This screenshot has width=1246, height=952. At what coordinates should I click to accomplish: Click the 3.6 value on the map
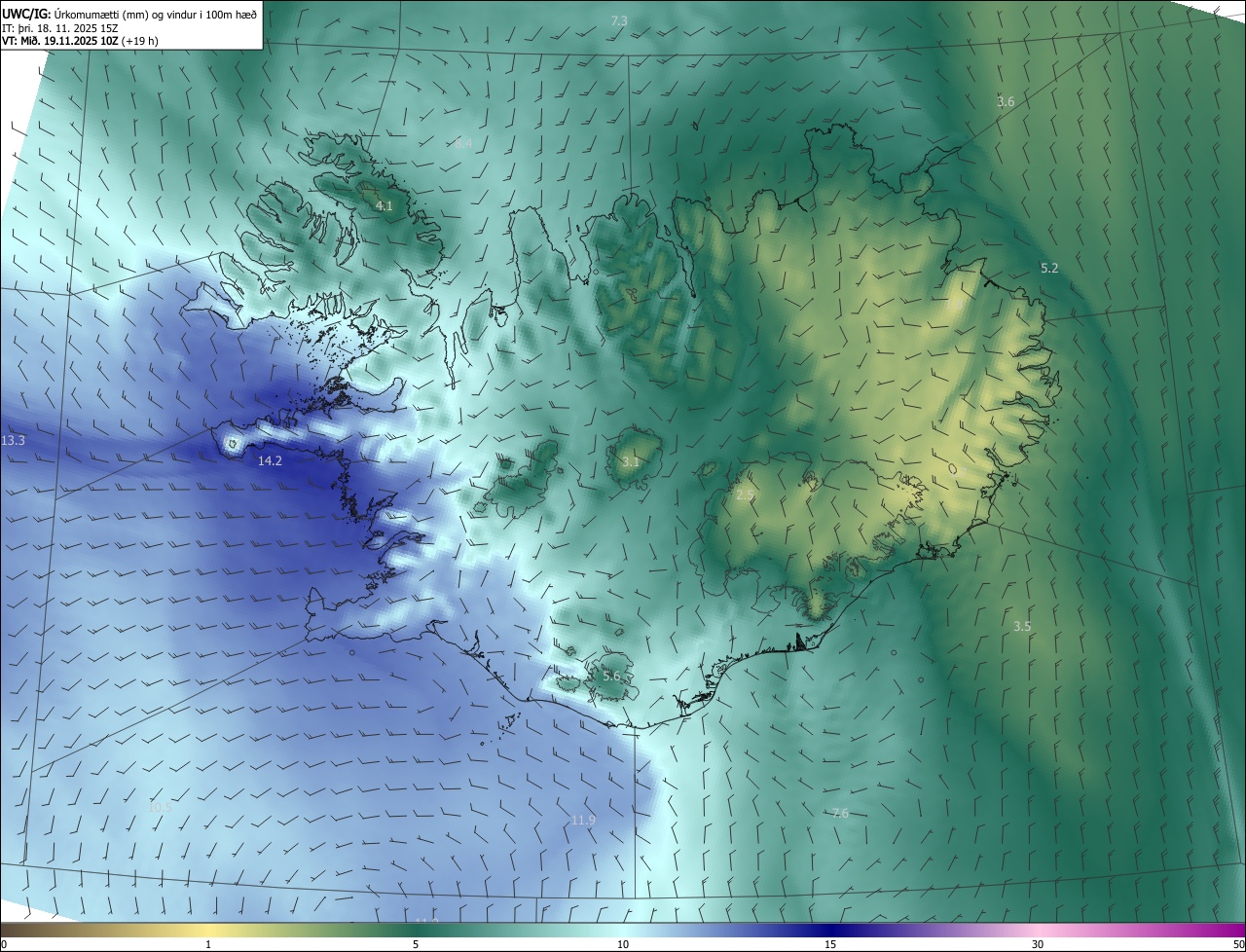tap(1006, 101)
